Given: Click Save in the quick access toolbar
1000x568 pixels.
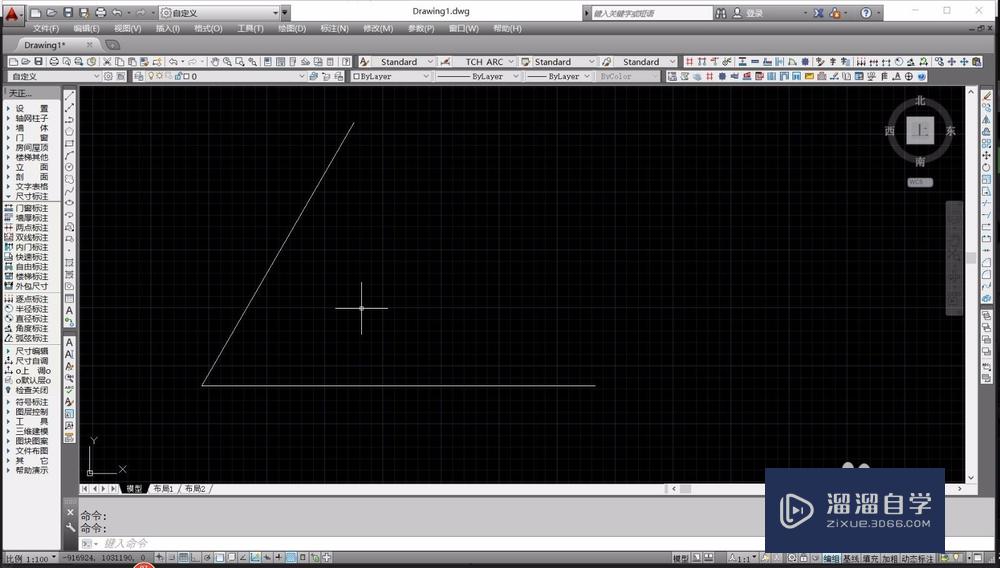Looking at the screenshot, I should (x=68, y=13).
